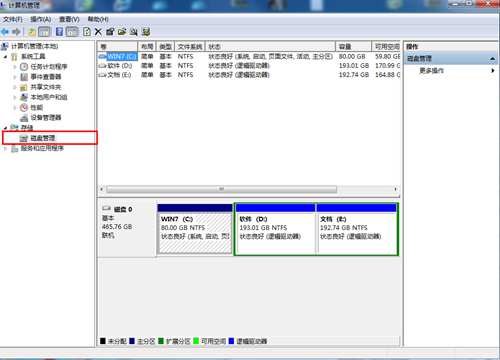
Task: Select 事件查看器 tree node
Action: pyautogui.click(x=46, y=77)
